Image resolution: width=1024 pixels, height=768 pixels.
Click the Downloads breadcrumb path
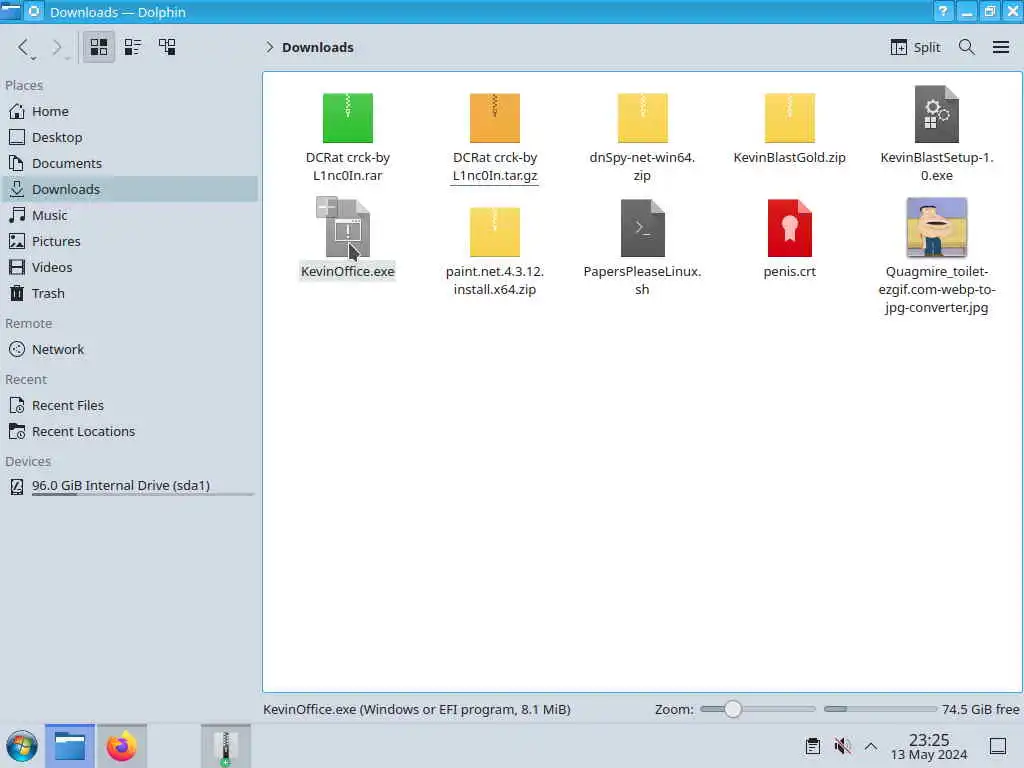pos(318,47)
